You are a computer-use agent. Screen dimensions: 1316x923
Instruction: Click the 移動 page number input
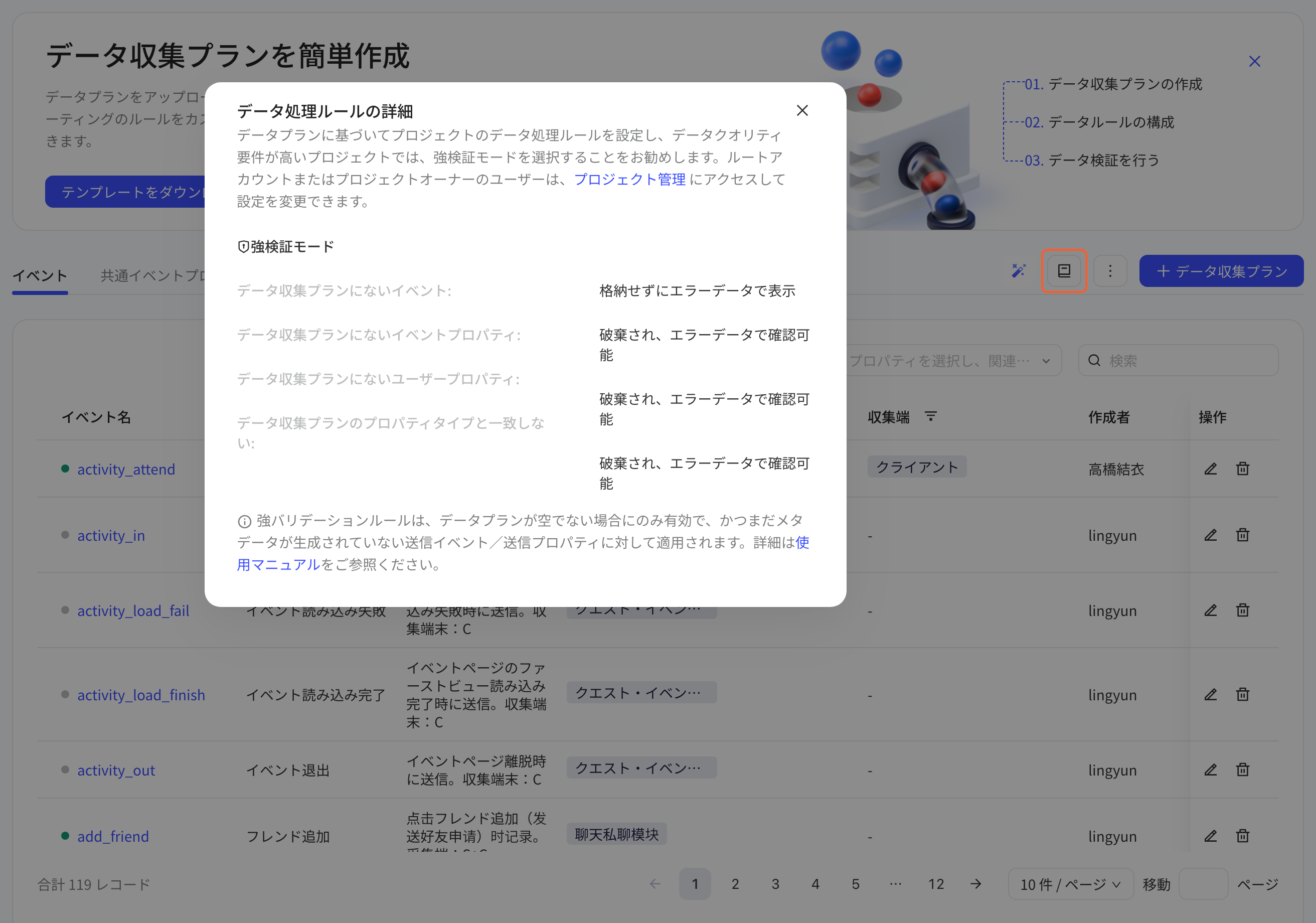click(1203, 883)
